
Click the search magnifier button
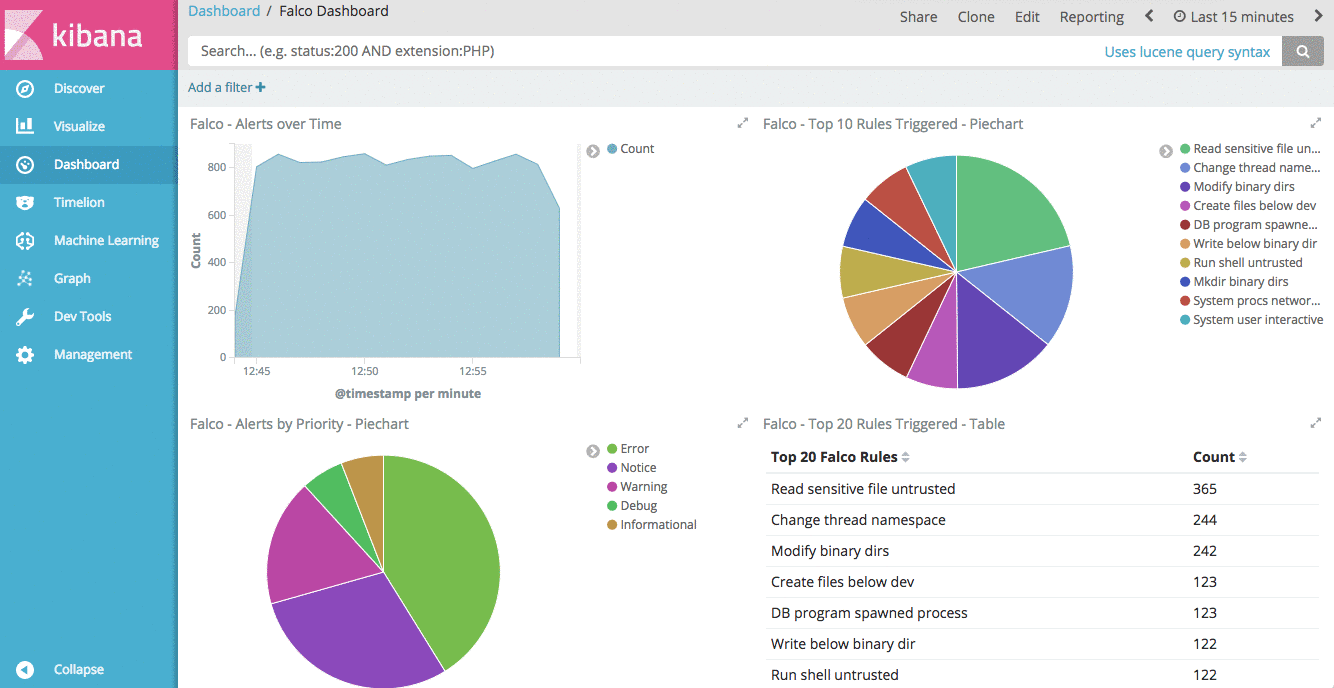(x=1303, y=52)
